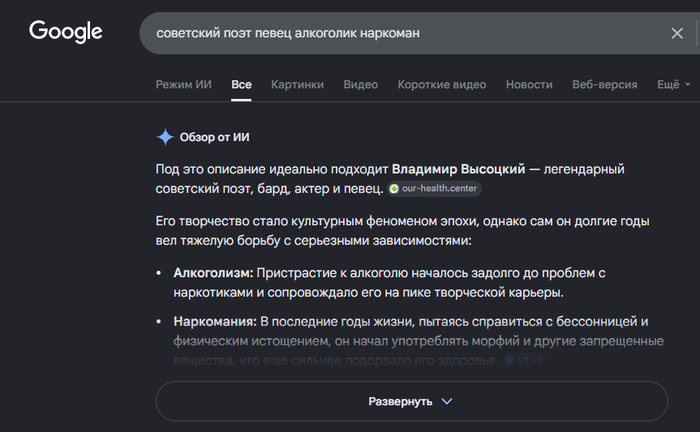The height and width of the screenshot is (432, 700).
Task: Expand overview with Развернуть button
Action: (x=412, y=401)
